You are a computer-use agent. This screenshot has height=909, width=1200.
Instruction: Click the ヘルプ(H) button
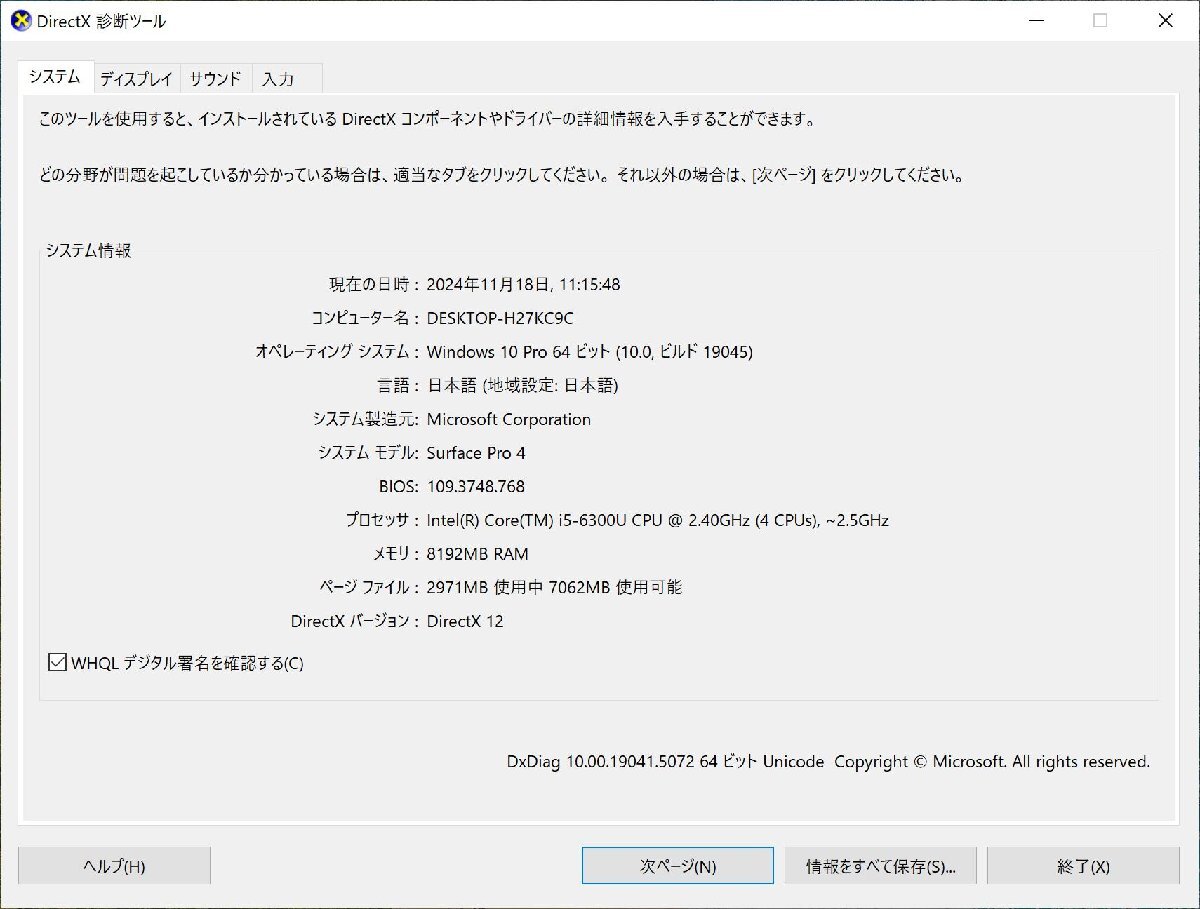click(114, 866)
